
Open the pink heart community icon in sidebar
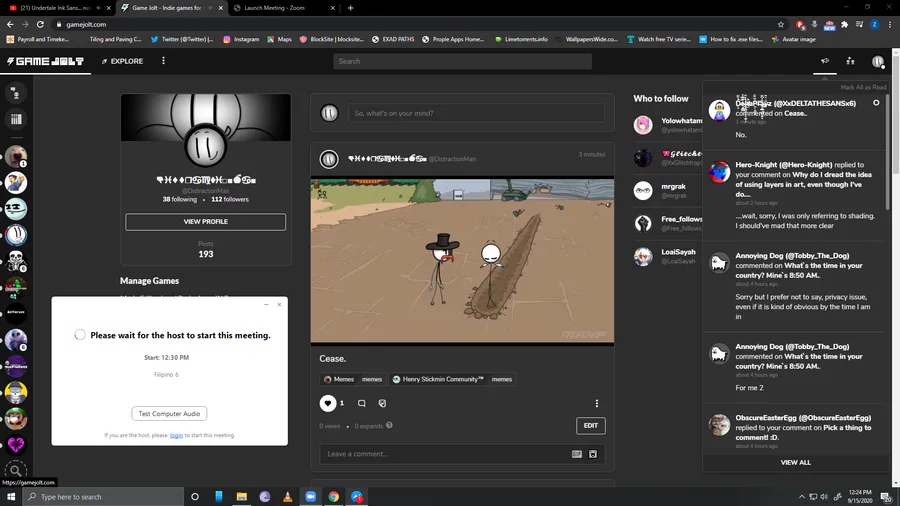point(15,445)
